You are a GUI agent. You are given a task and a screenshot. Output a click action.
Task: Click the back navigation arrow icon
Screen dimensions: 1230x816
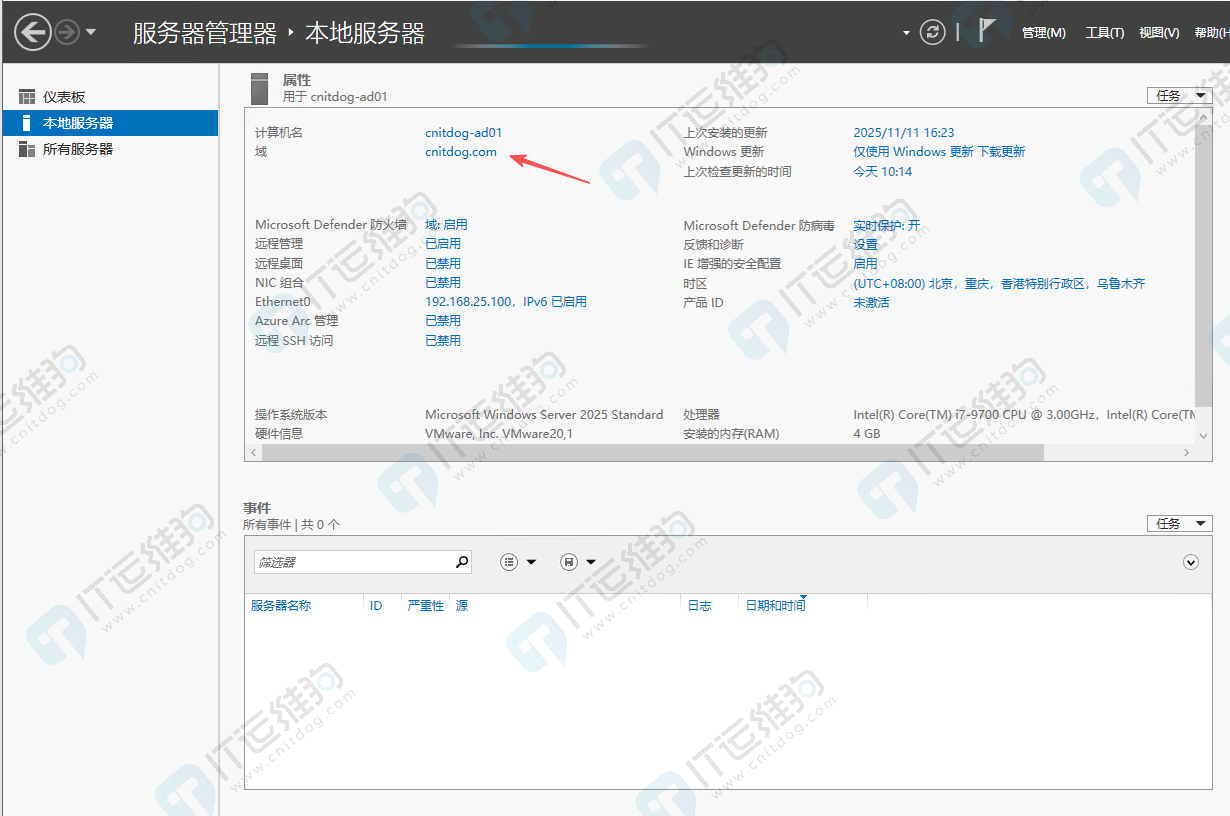[33, 32]
